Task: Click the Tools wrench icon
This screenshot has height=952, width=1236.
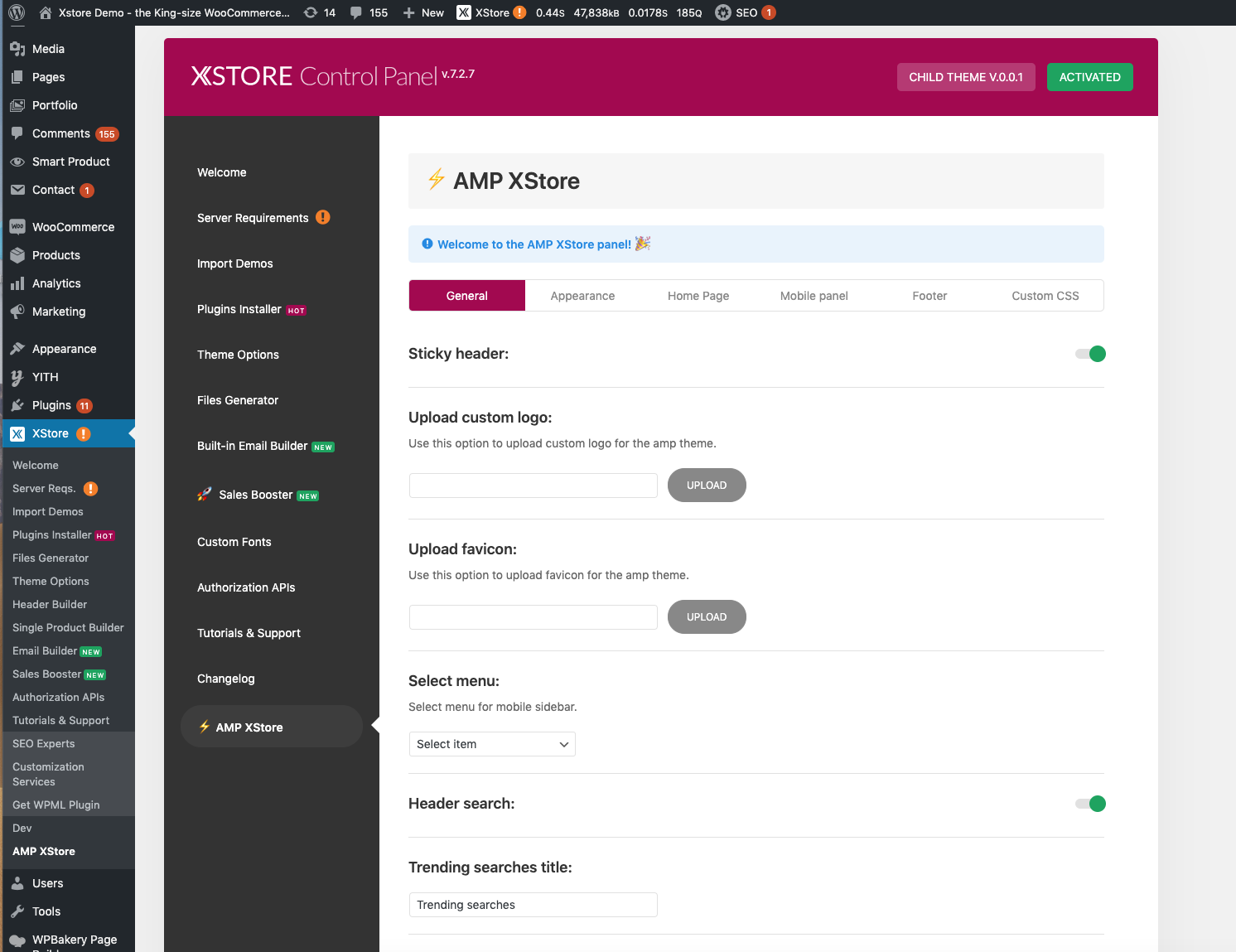Action: pos(17,911)
